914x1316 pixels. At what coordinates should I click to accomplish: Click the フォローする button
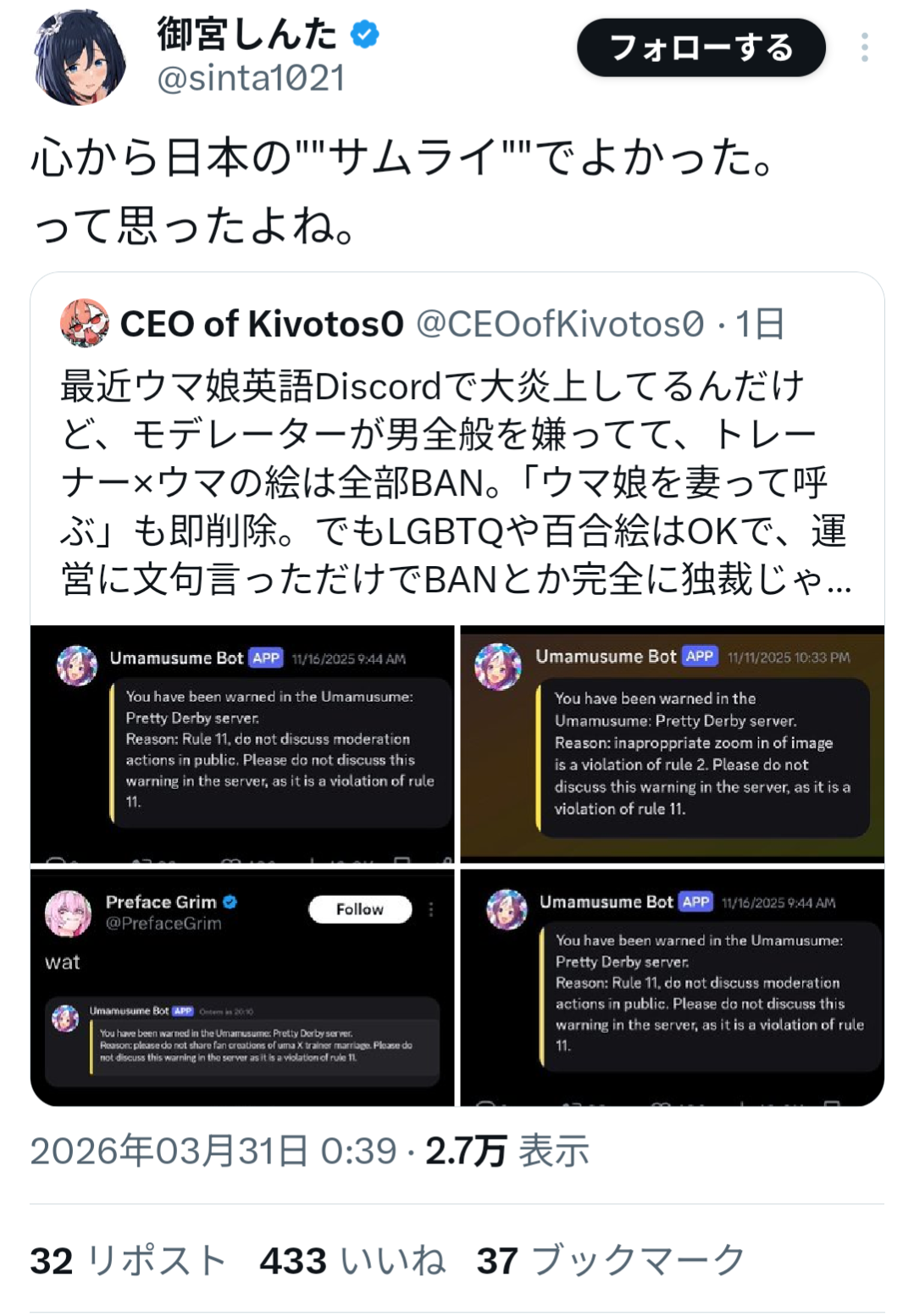coord(701,47)
